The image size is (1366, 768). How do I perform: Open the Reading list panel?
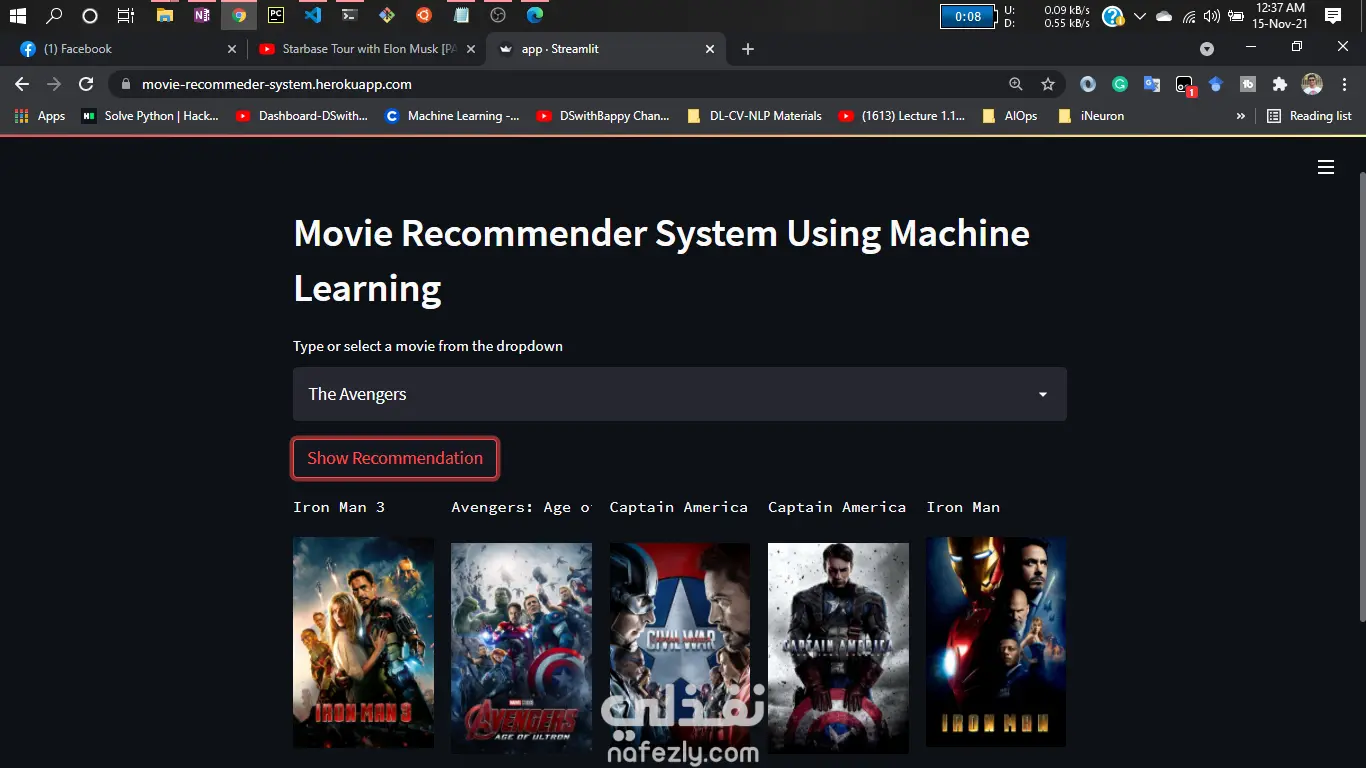pos(1309,116)
